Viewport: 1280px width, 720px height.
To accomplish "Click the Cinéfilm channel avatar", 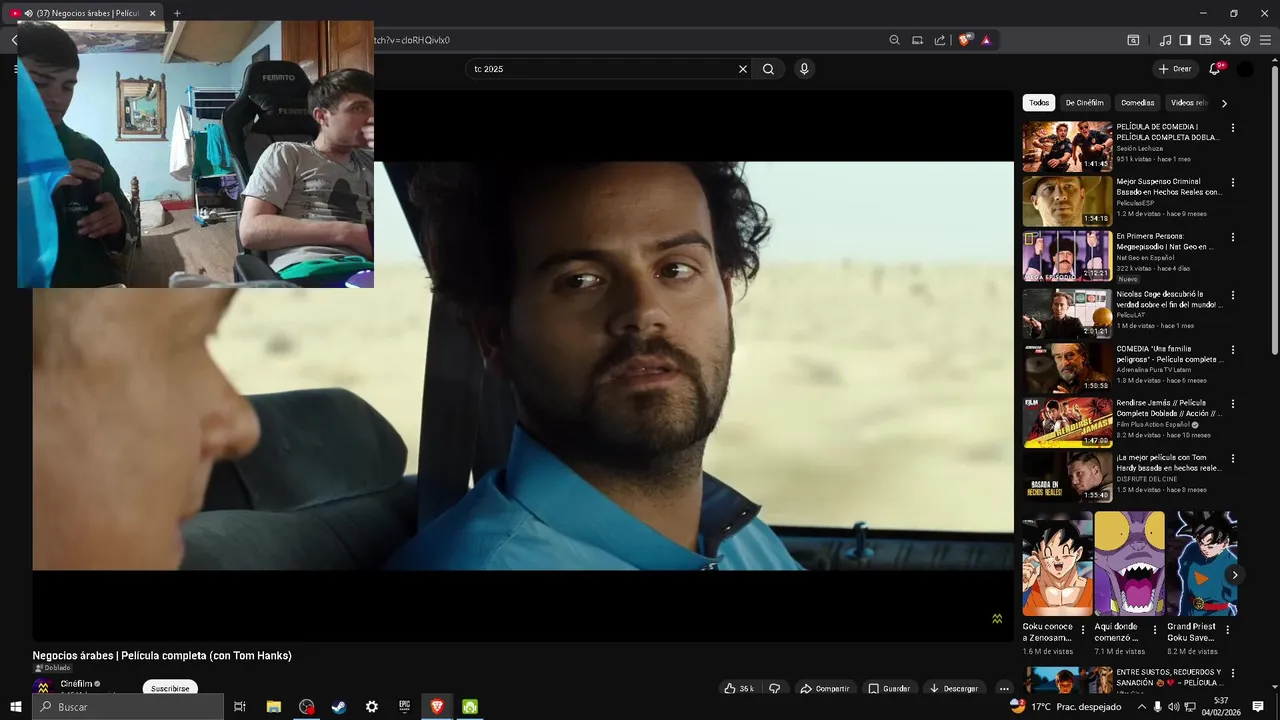I will 43,688.
